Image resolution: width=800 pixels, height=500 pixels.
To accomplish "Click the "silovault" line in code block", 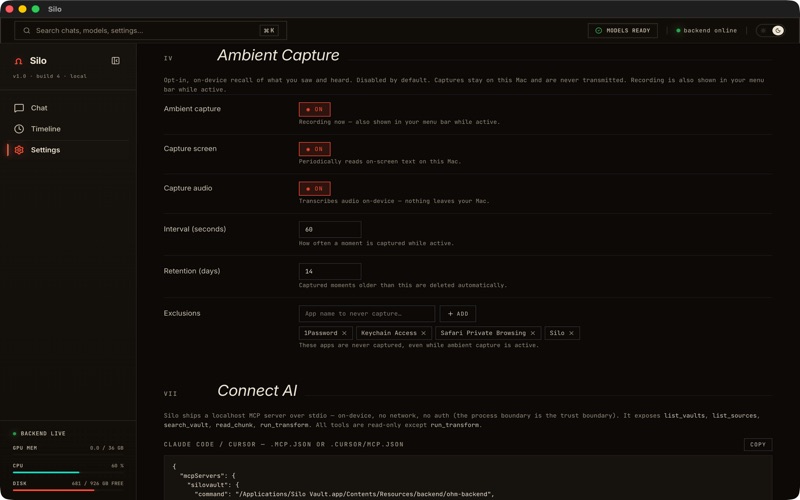I will [x=213, y=485].
